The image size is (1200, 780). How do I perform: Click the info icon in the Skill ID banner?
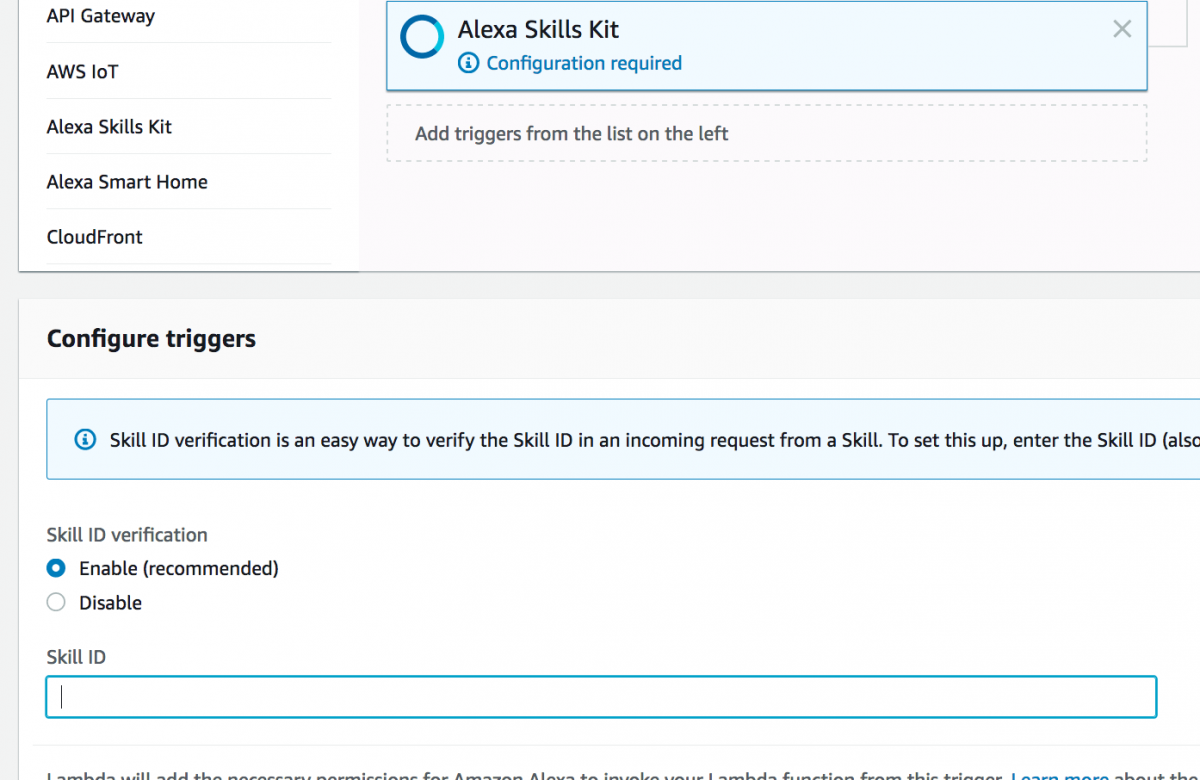tap(85, 439)
